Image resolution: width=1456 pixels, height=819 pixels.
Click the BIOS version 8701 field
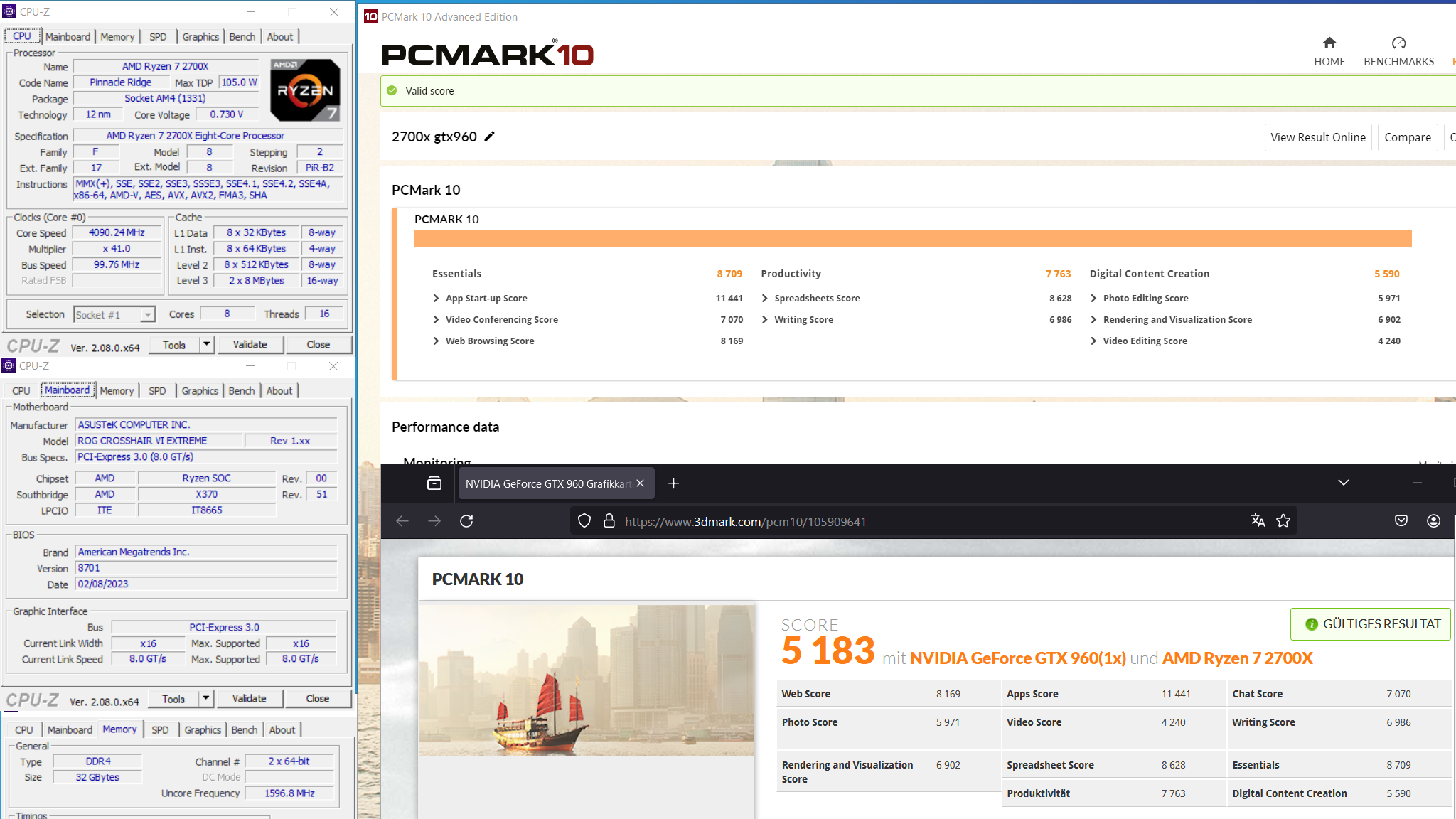pyautogui.click(x=206, y=568)
